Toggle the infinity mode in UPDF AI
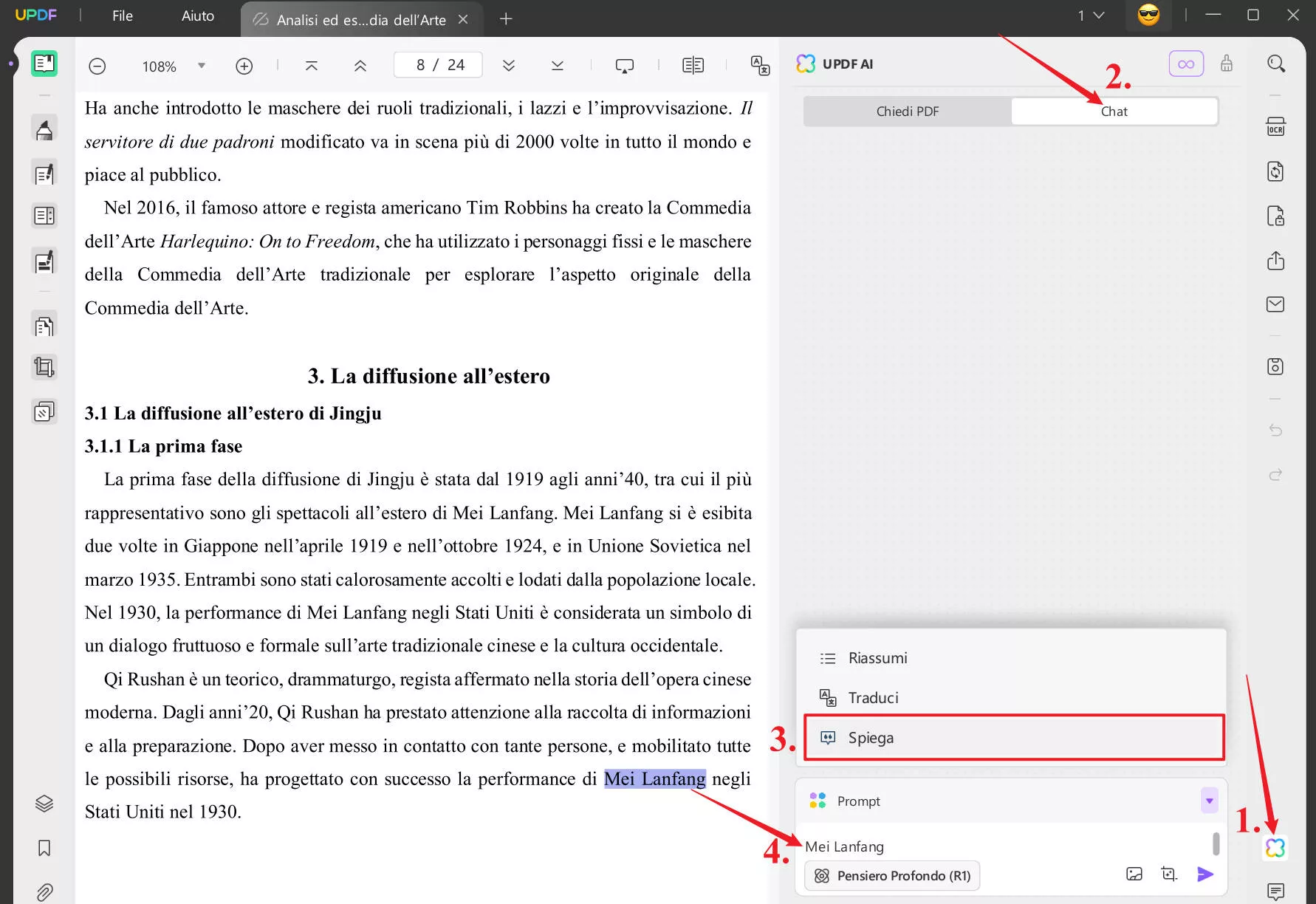 (1185, 64)
